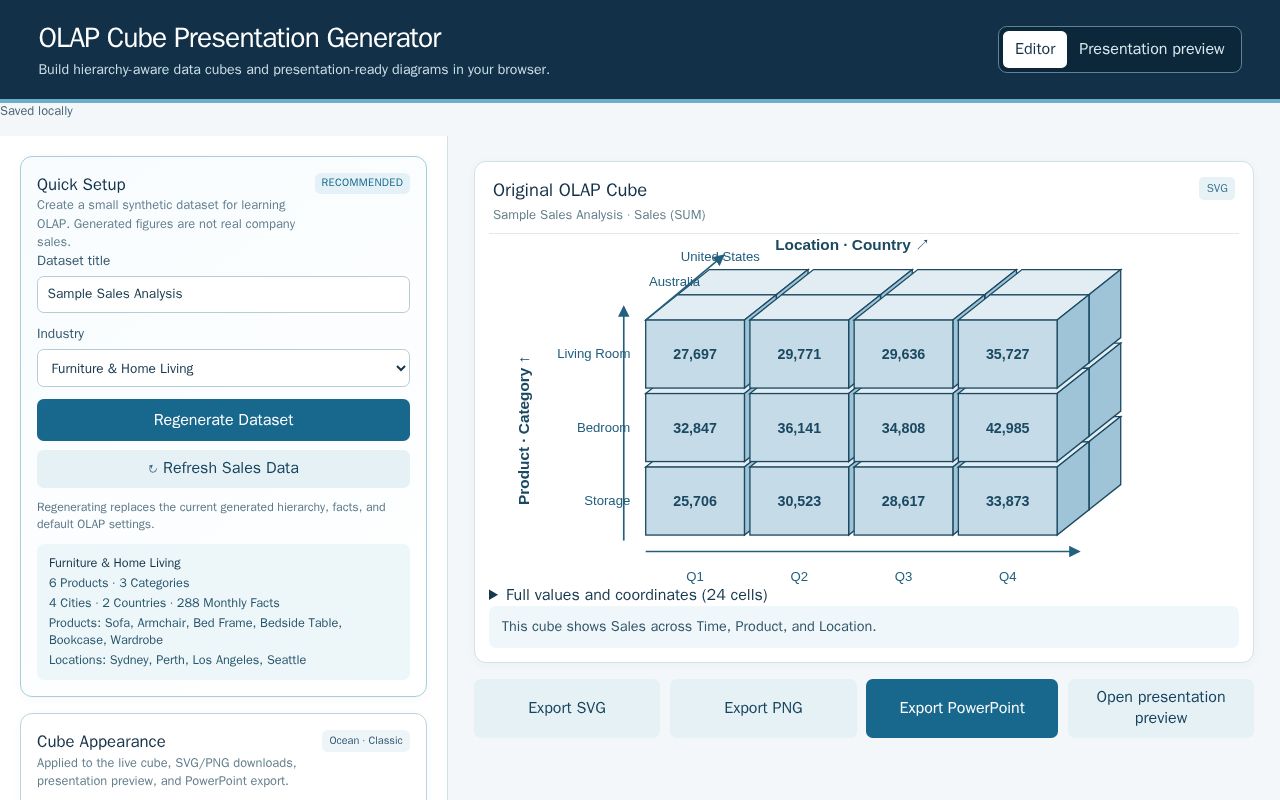Expand Full values and coordinates details
The height and width of the screenshot is (800, 1280).
pos(628,595)
